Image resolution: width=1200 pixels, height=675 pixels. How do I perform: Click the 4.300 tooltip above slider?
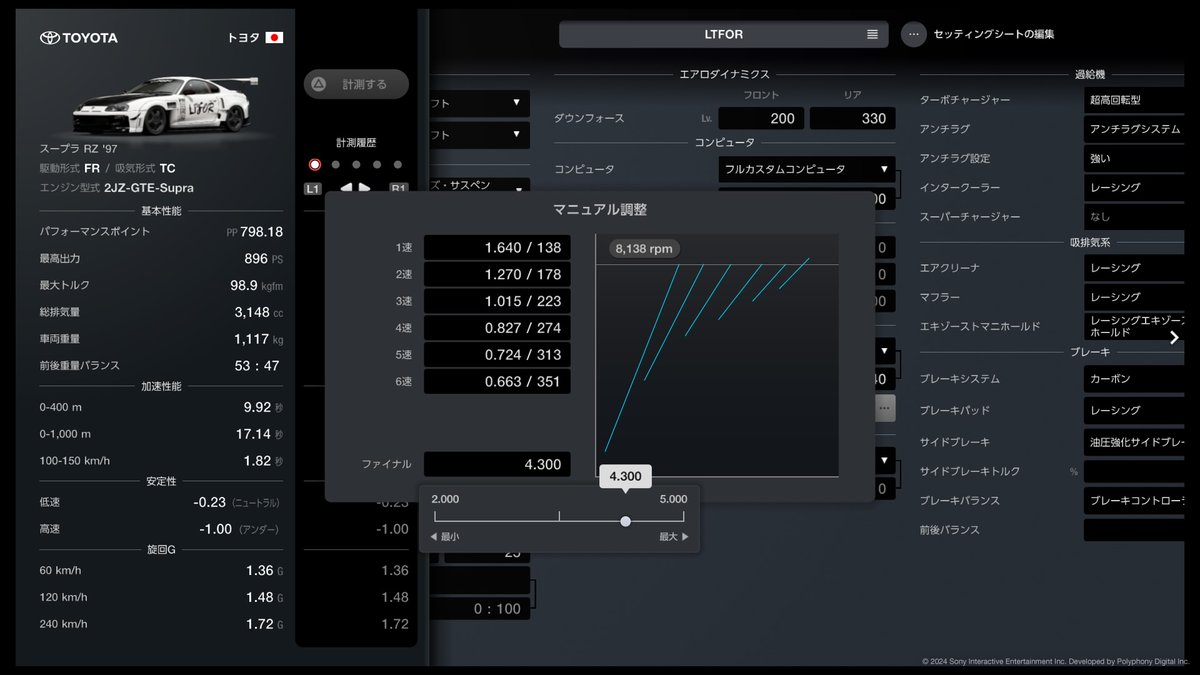[625, 477]
